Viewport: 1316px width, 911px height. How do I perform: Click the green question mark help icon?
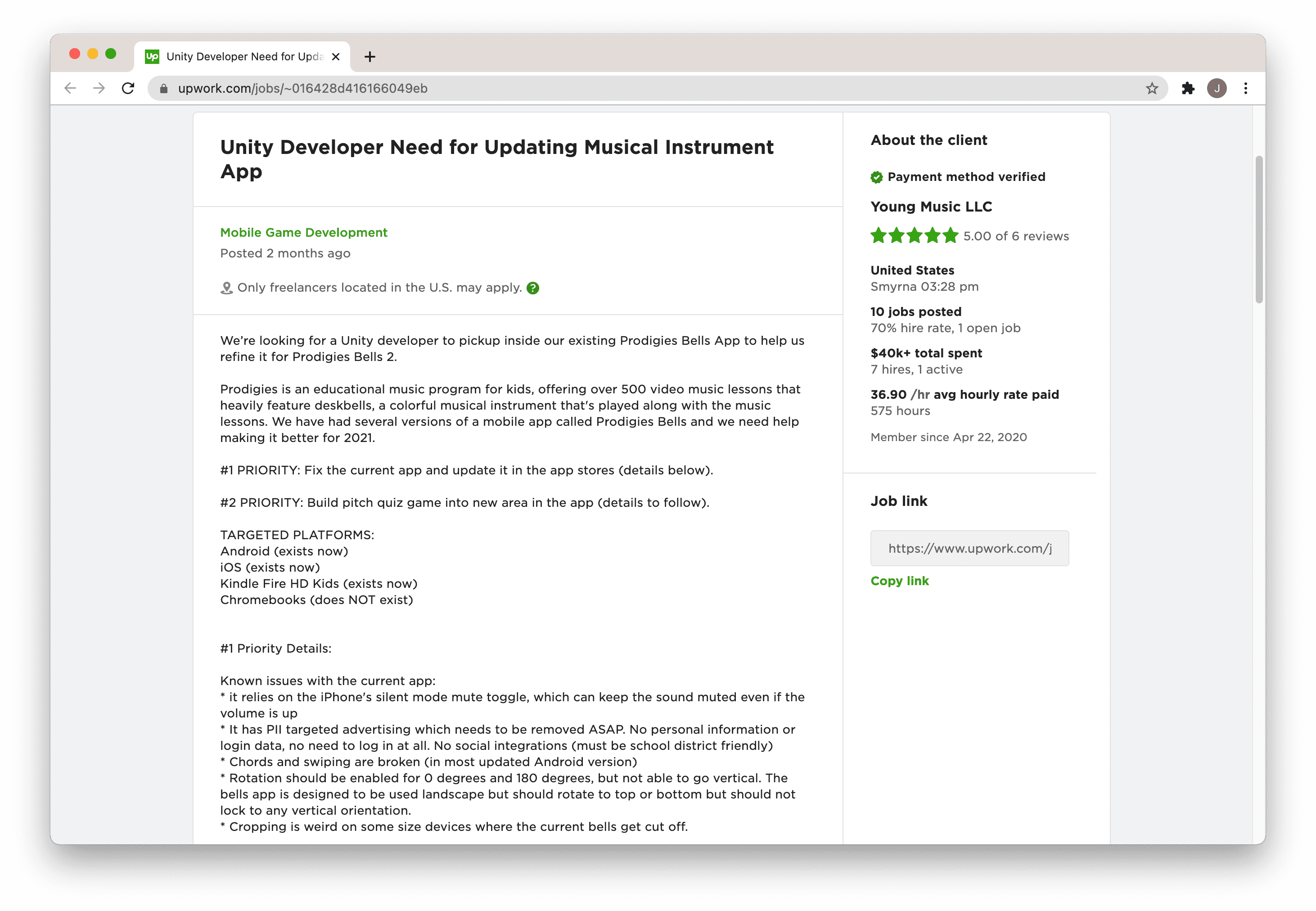[532, 288]
